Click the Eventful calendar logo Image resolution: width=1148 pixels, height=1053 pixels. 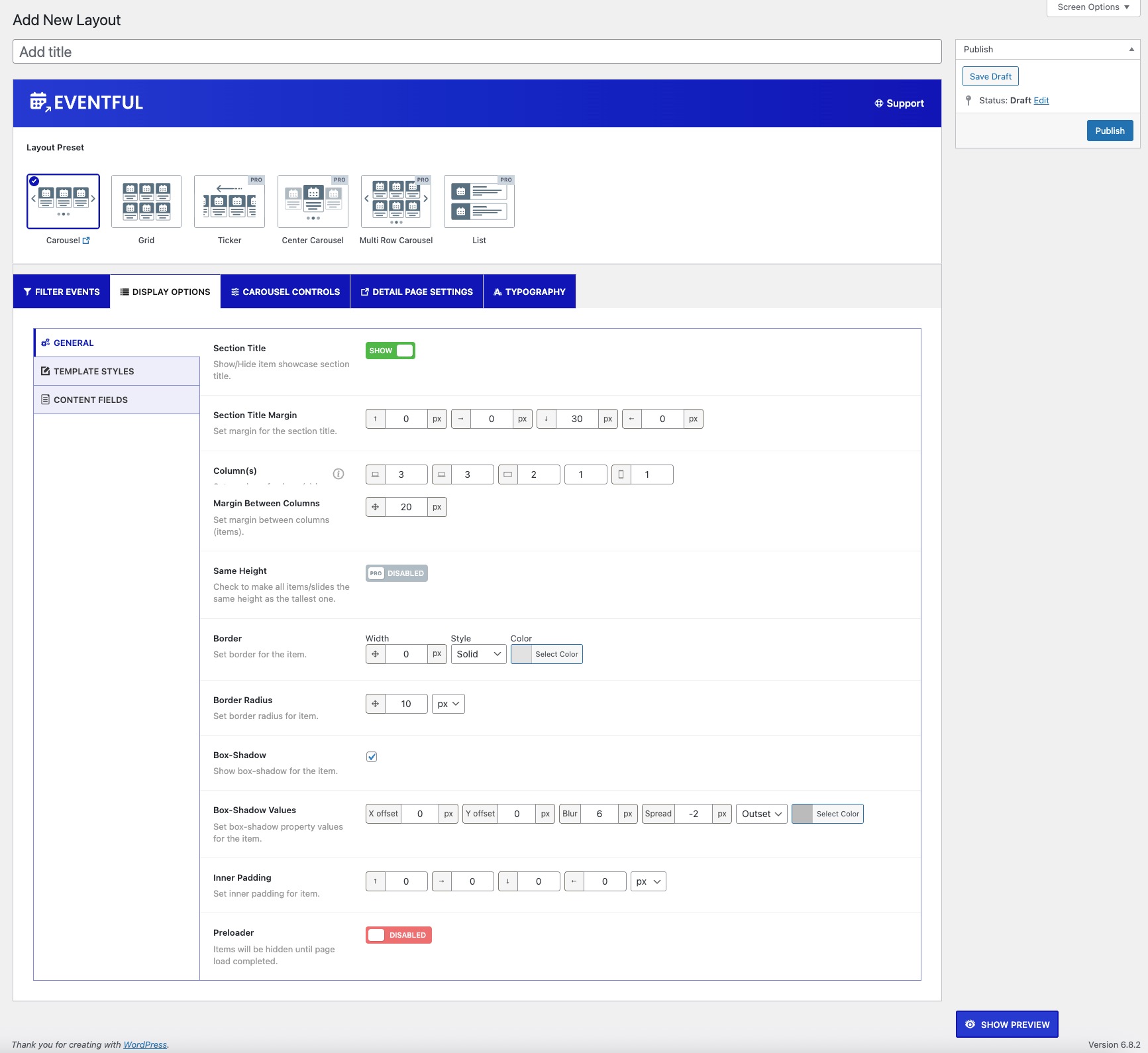(x=40, y=102)
